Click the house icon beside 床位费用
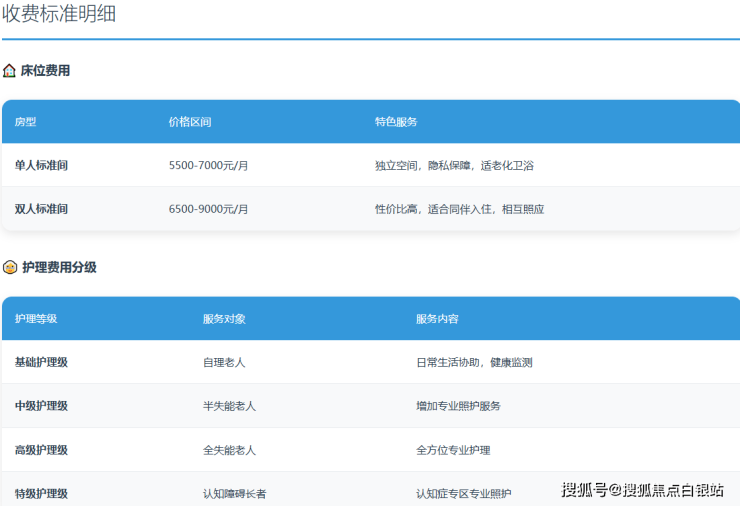Screen dimensions: 740x506 [10, 71]
